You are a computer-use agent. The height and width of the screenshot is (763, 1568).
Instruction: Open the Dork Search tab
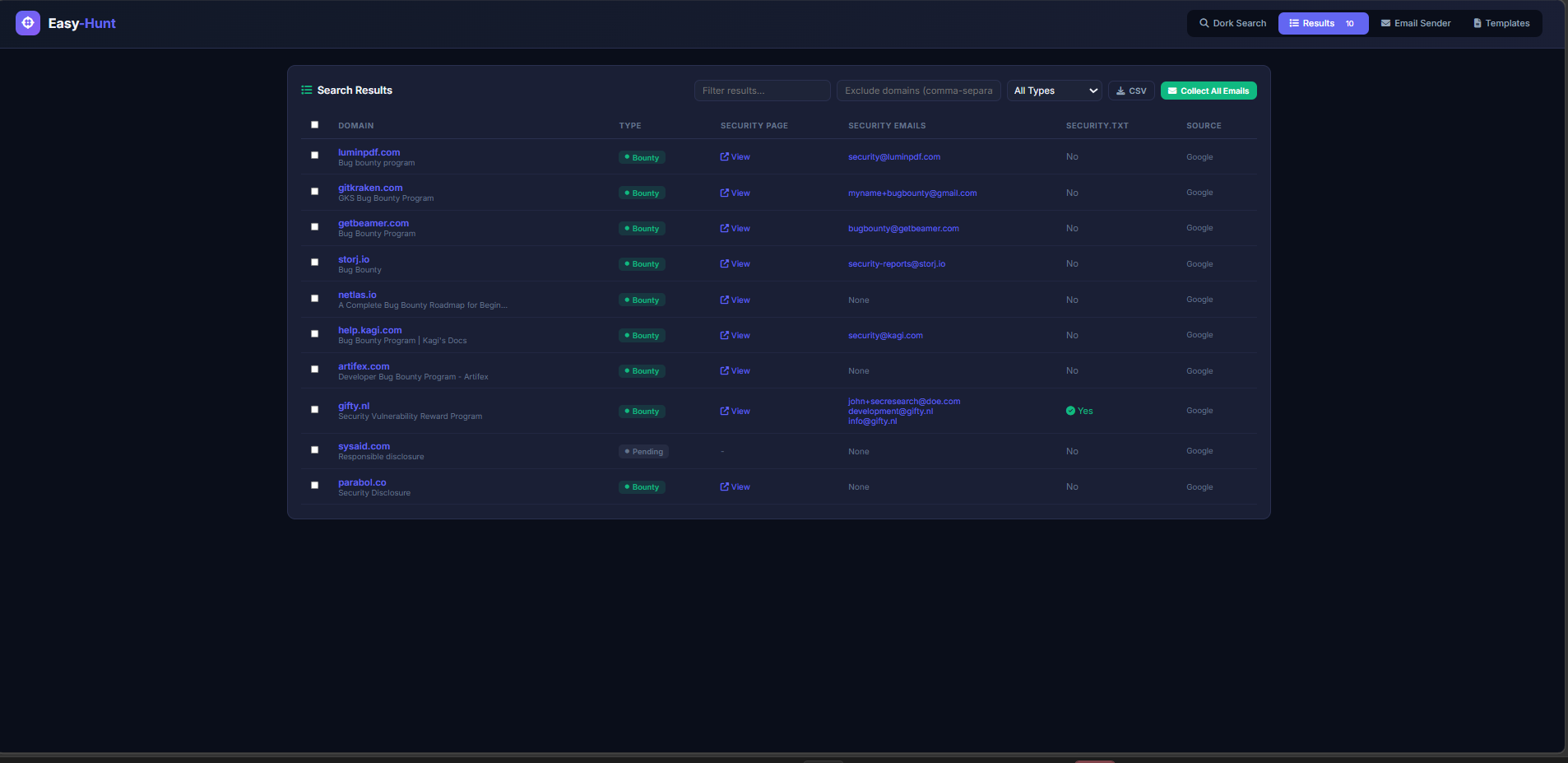point(1232,23)
